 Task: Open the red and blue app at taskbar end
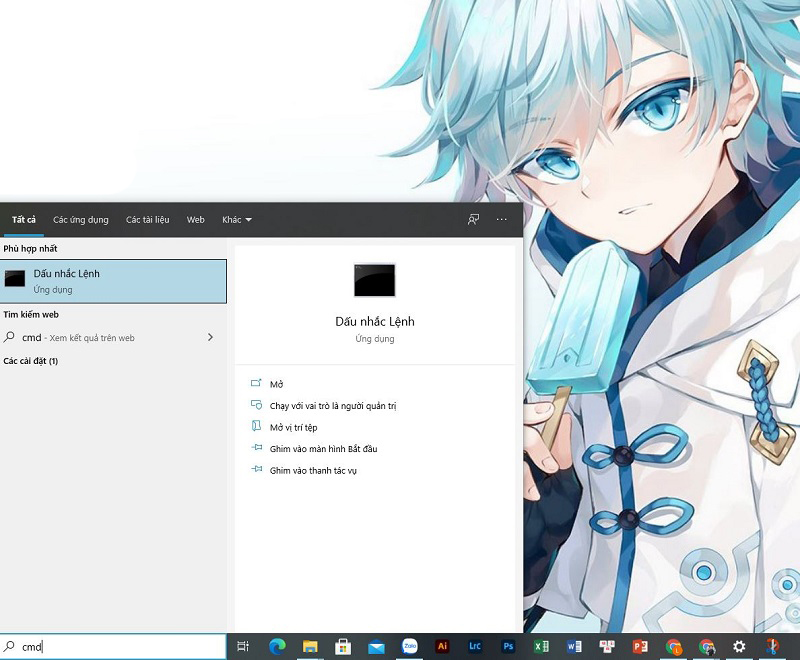772,647
